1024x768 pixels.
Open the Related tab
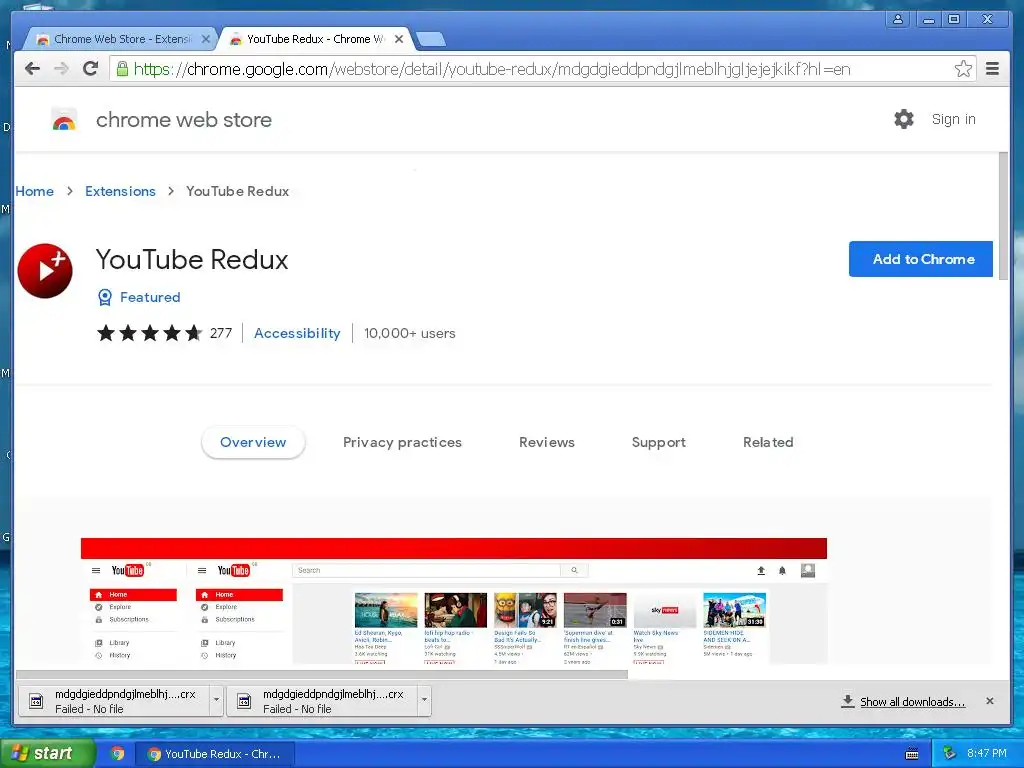[x=768, y=442]
